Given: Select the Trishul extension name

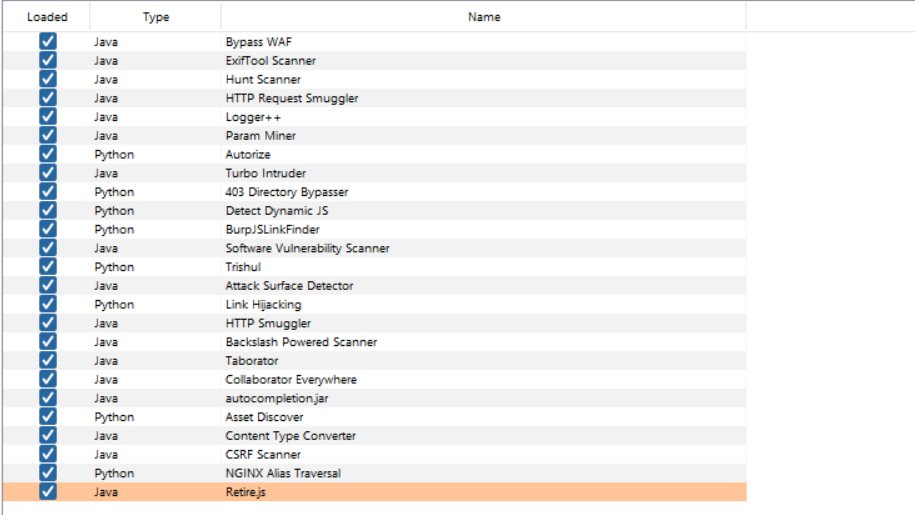Looking at the screenshot, I should [243, 267].
